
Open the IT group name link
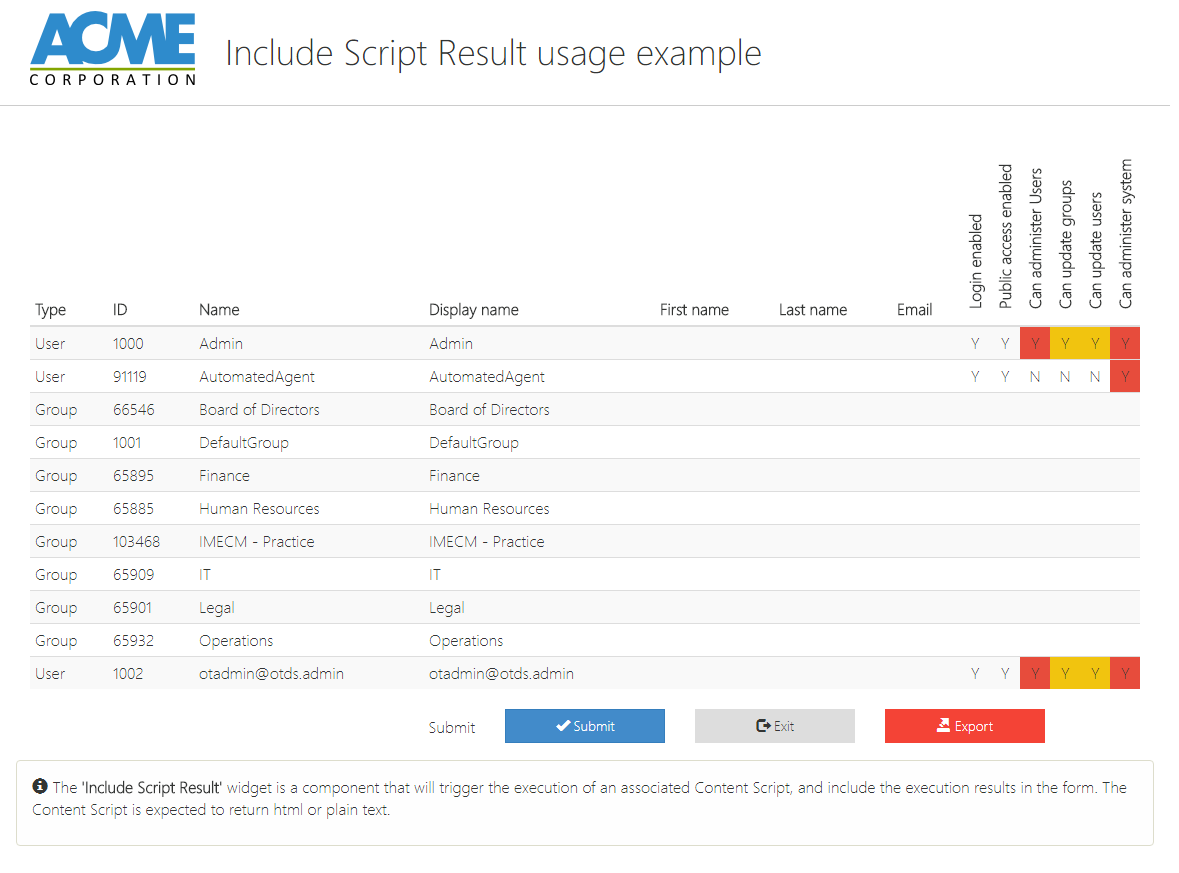pyautogui.click(x=205, y=575)
